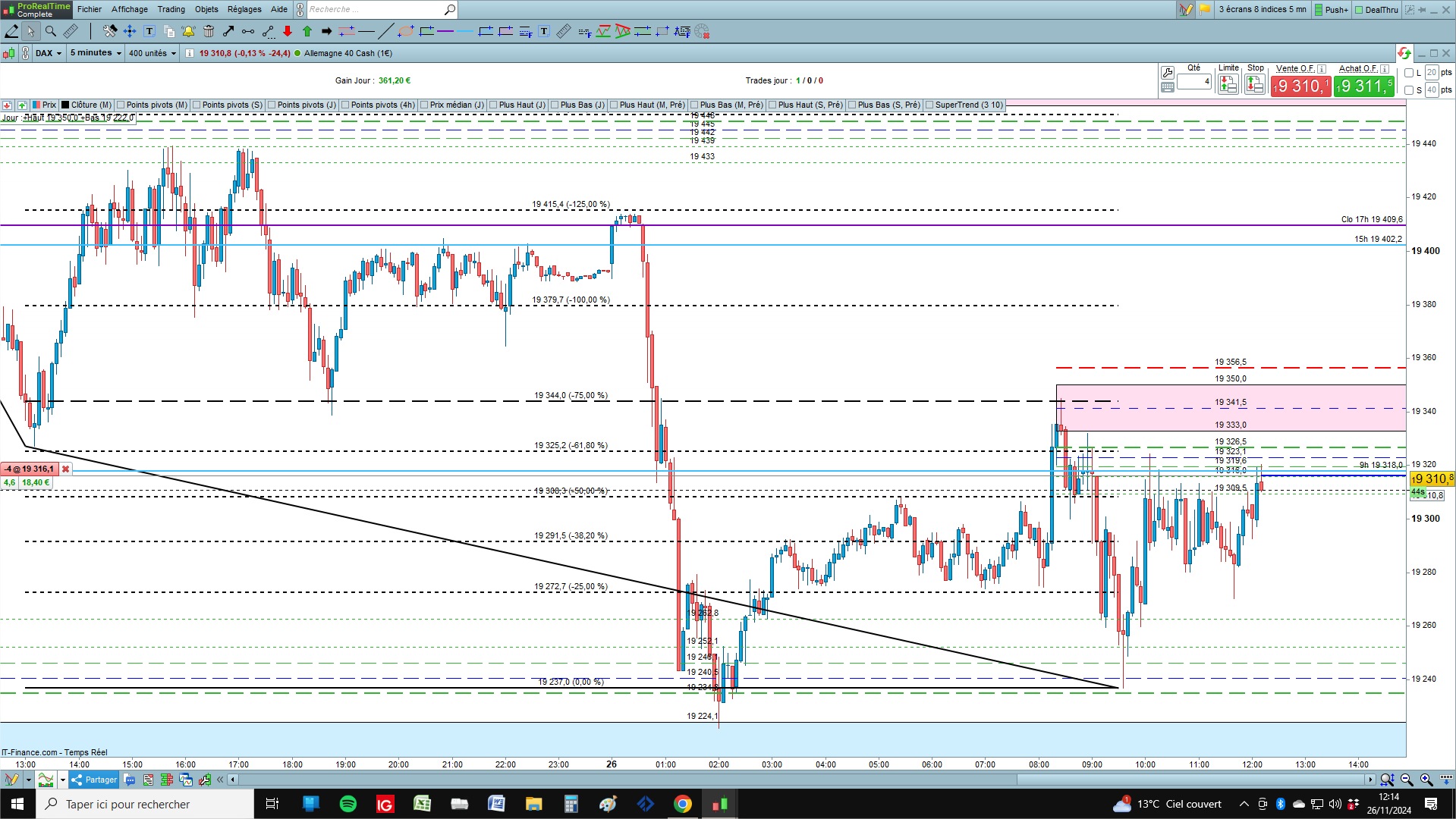Select the pencil drawing tool

[x=12, y=31]
